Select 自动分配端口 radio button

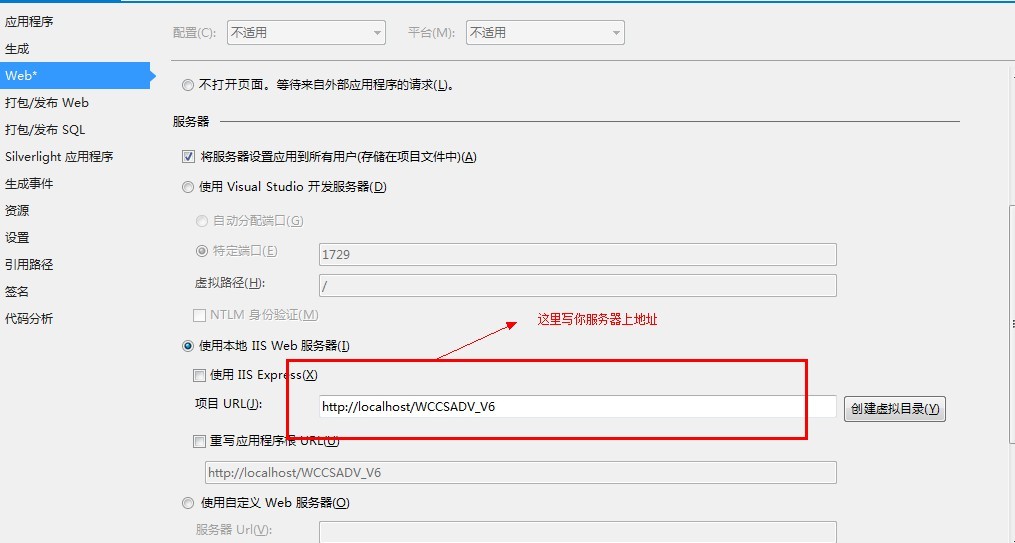202,221
